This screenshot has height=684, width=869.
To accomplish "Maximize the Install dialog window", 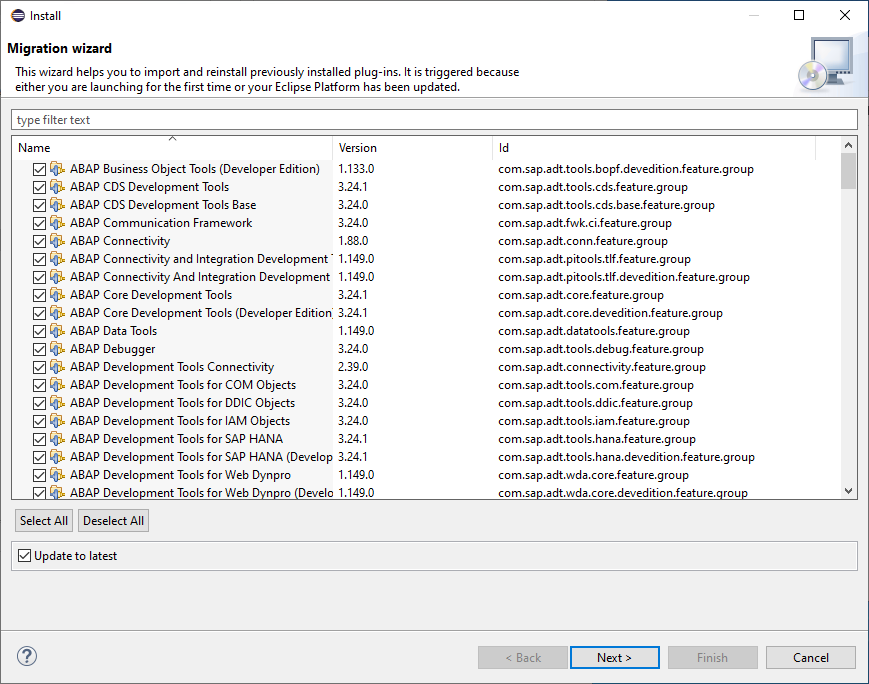I will point(799,15).
